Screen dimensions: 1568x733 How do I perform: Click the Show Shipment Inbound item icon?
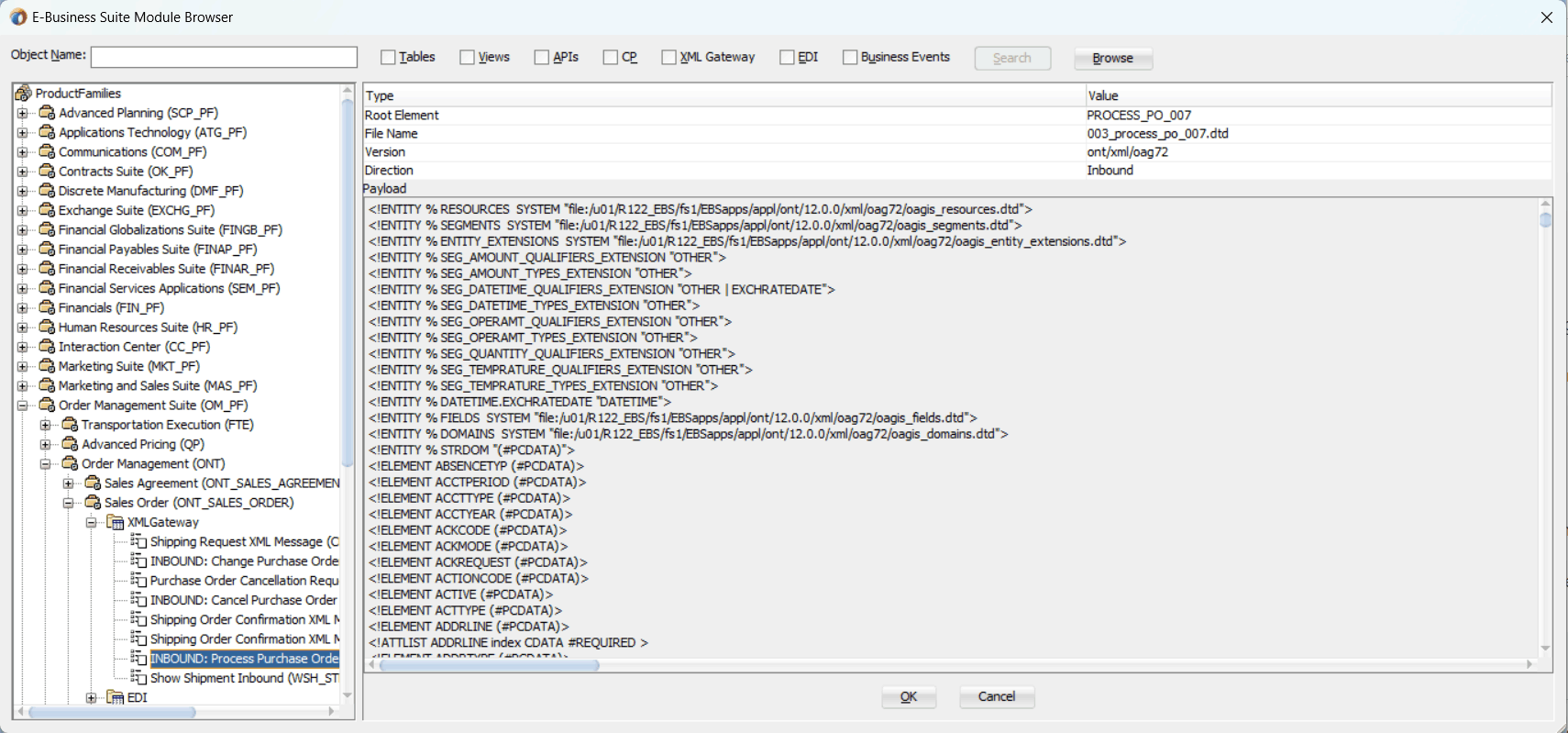(138, 677)
